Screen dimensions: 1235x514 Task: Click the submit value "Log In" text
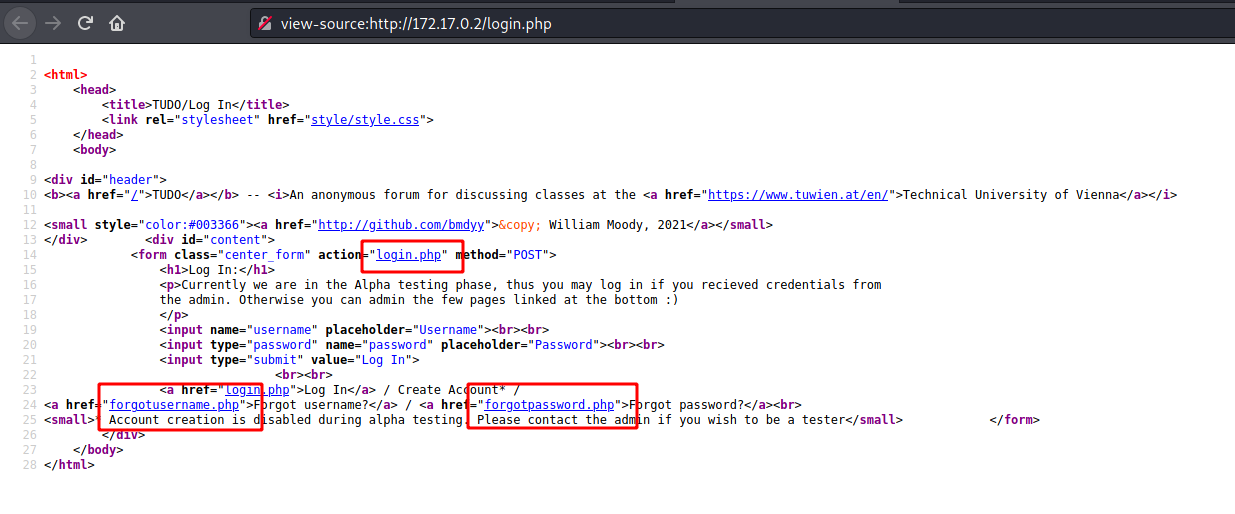(385, 360)
